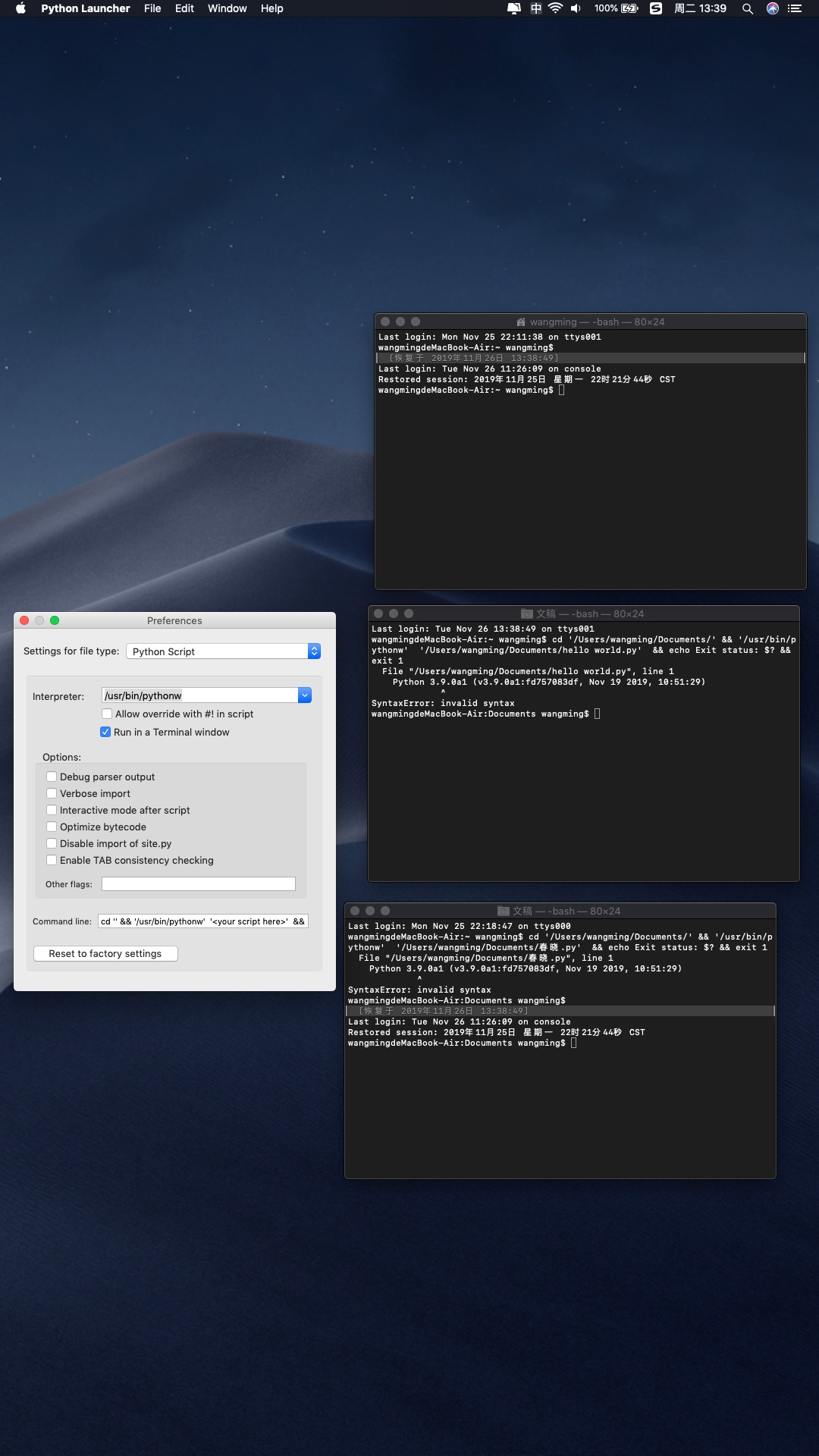
Task: Click the Sogou input icon in menu bar
Action: (x=657, y=8)
